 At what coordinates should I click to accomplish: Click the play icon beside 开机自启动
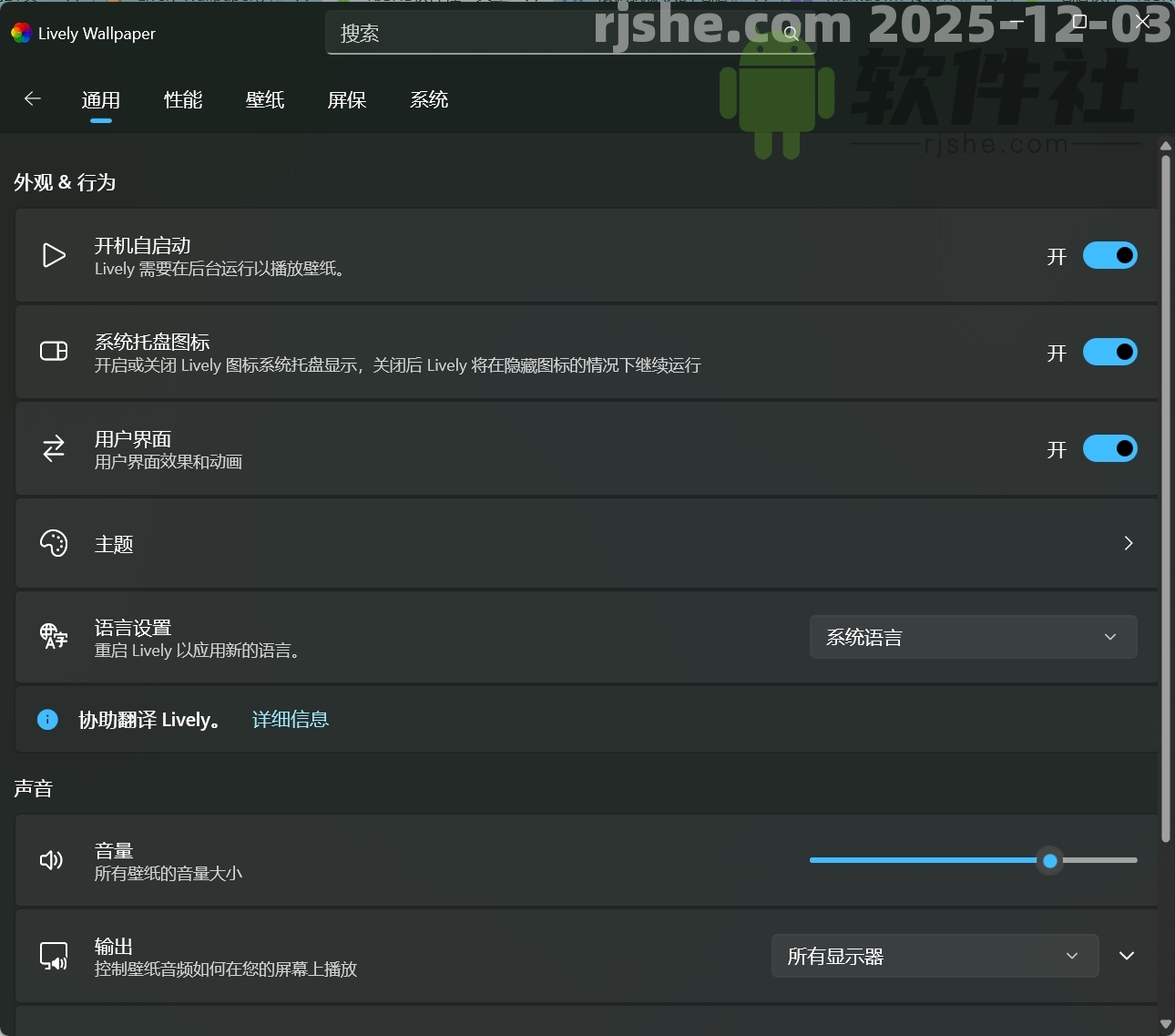(54, 255)
